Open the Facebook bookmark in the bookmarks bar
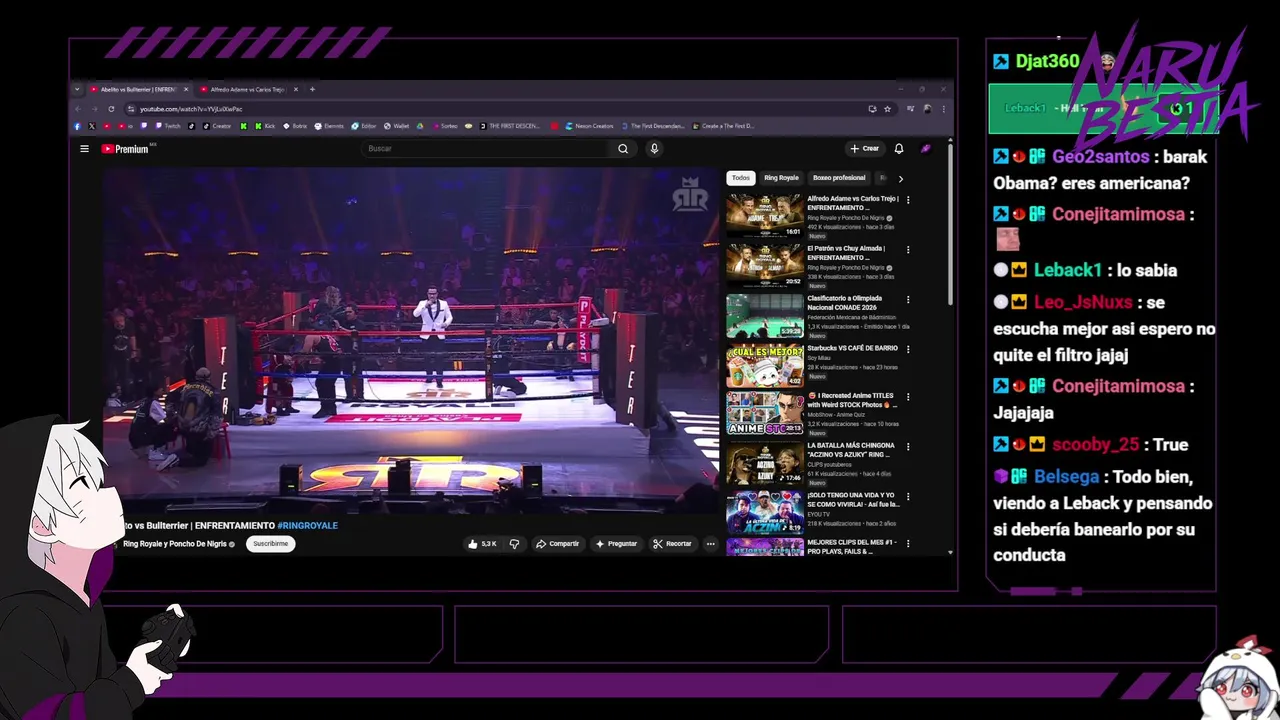 [77, 126]
